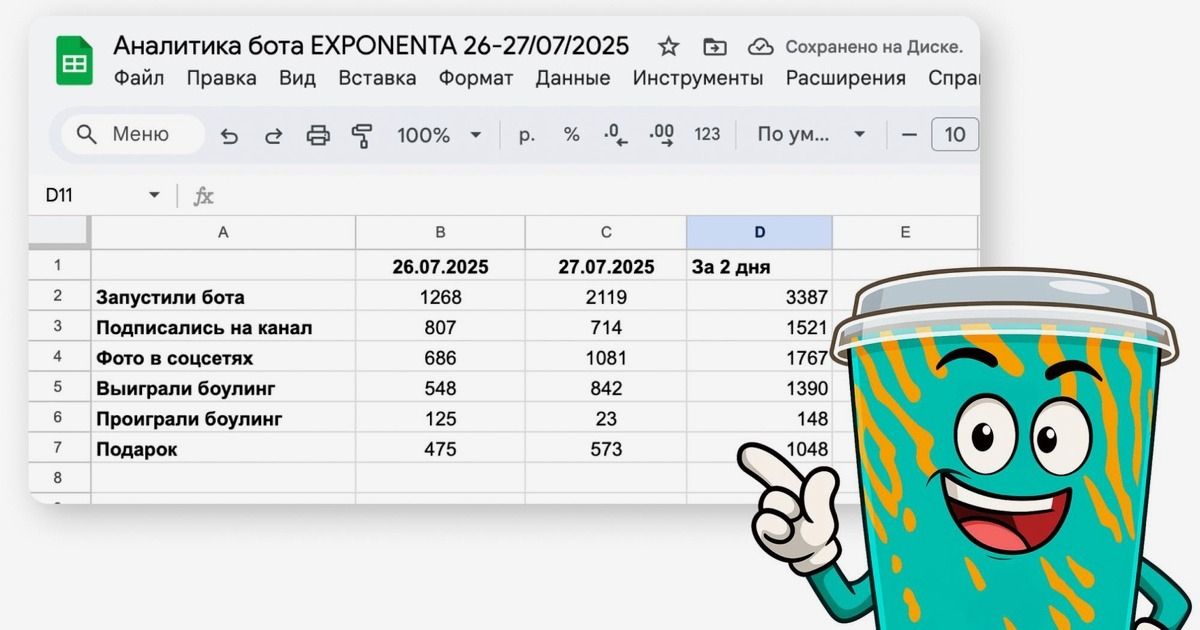The height and width of the screenshot is (630, 1200).
Task: Expand the font family dropdown
Action: (811, 135)
